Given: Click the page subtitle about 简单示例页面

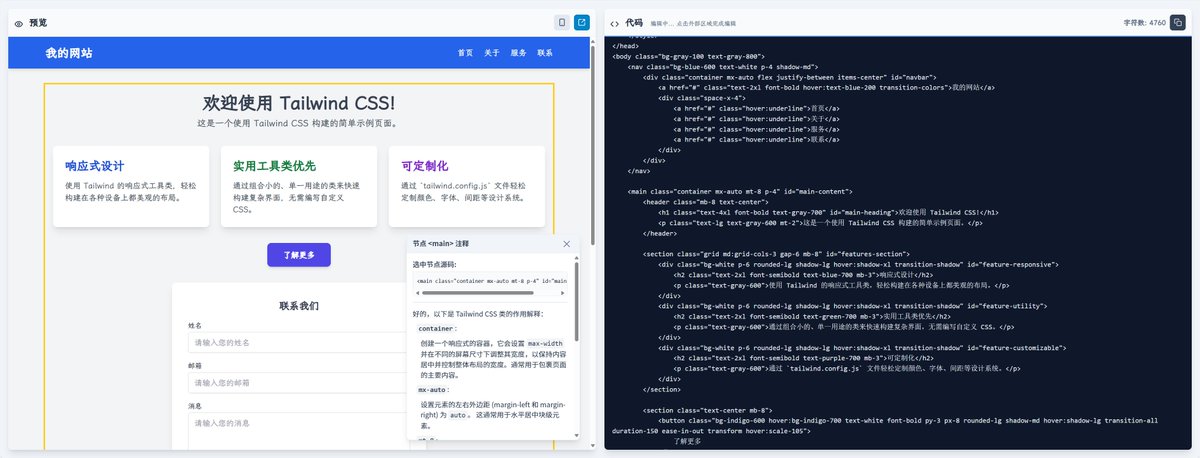Looking at the screenshot, I should pos(299,124).
